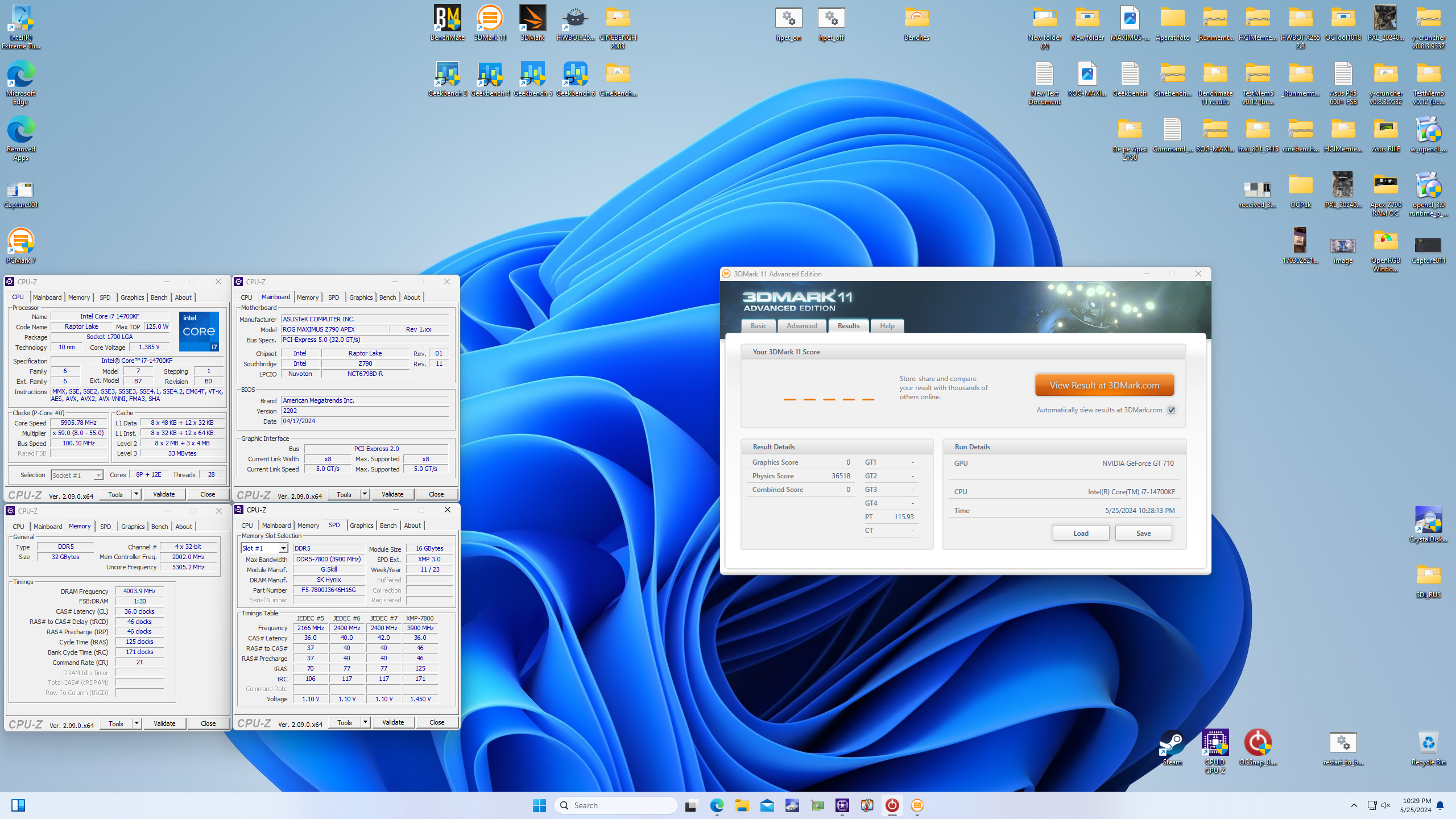1456x819 pixels.
Task: Open the New Text Document icon
Action: (x=1044, y=82)
